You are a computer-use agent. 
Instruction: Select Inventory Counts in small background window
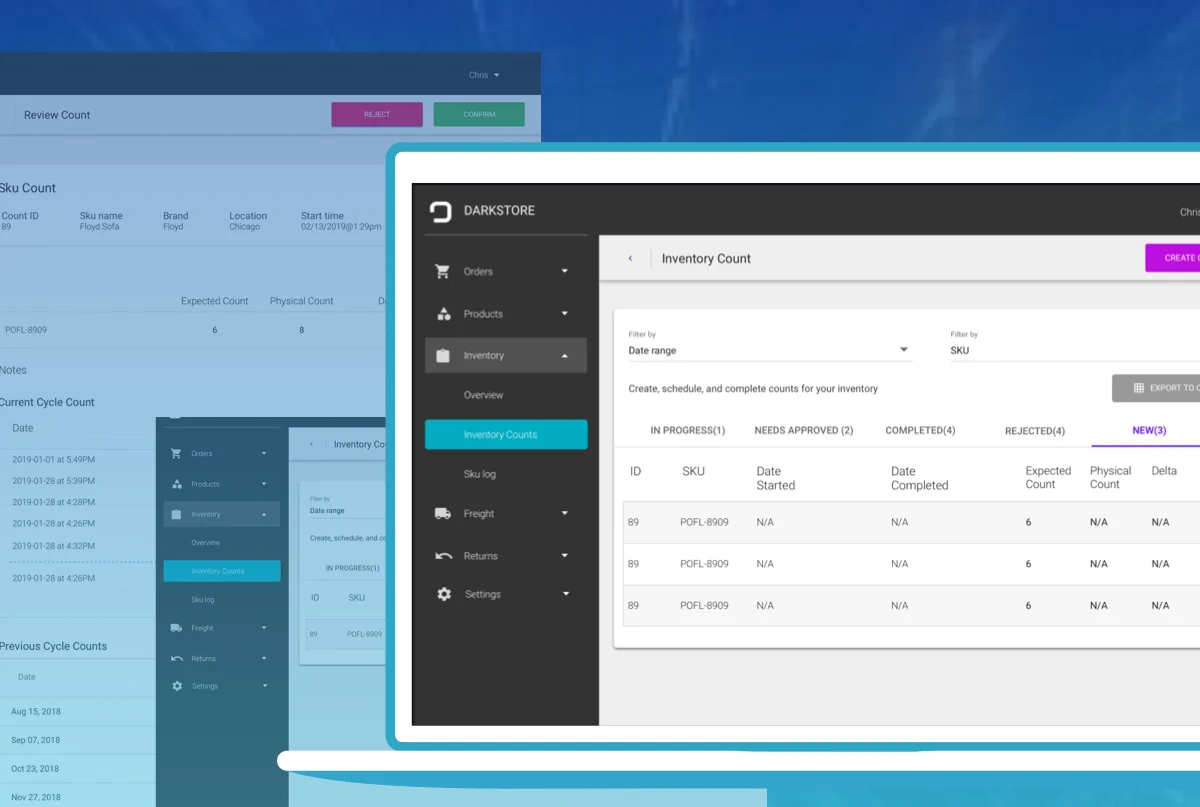[222, 571]
